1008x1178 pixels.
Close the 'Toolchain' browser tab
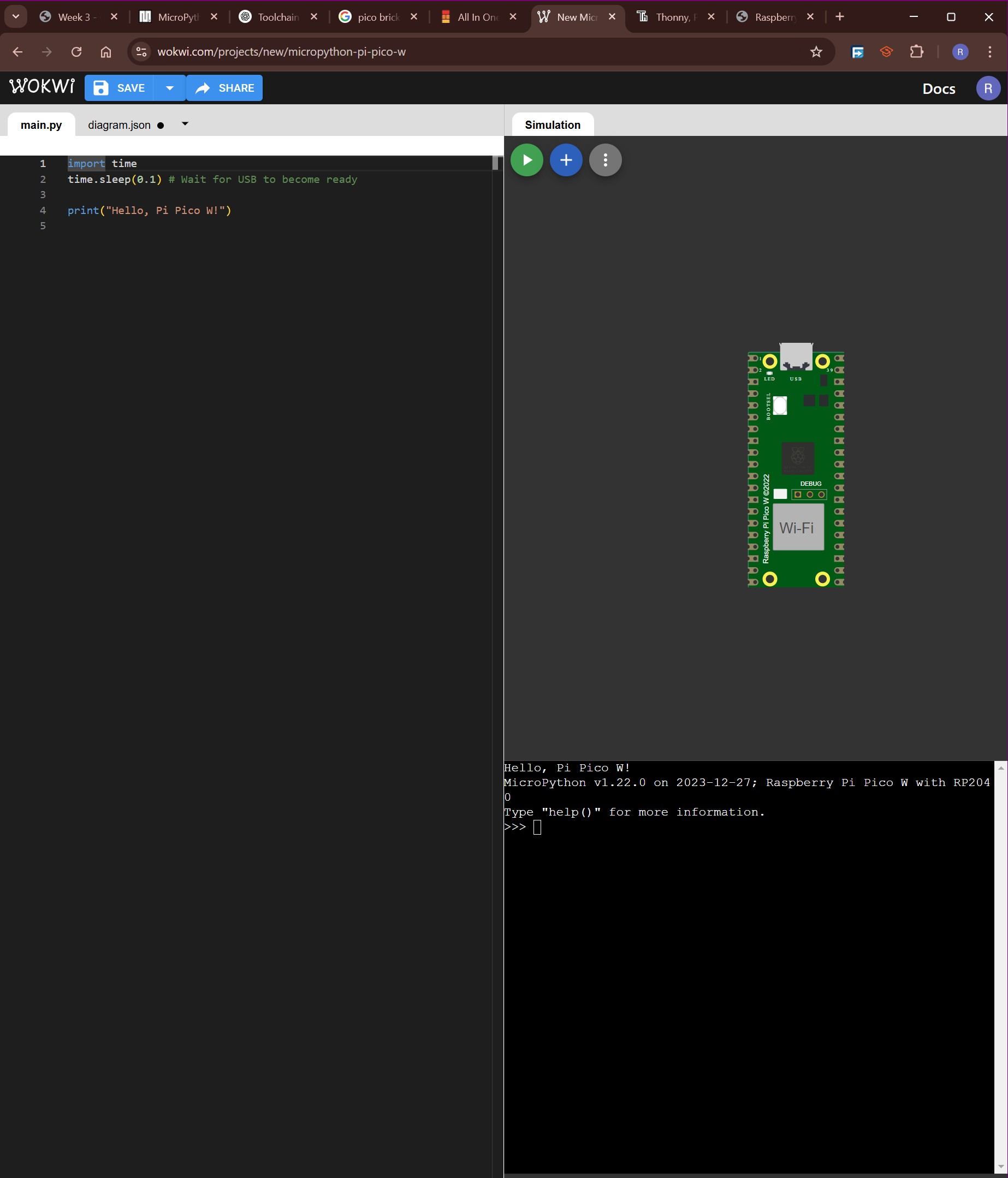click(314, 16)
